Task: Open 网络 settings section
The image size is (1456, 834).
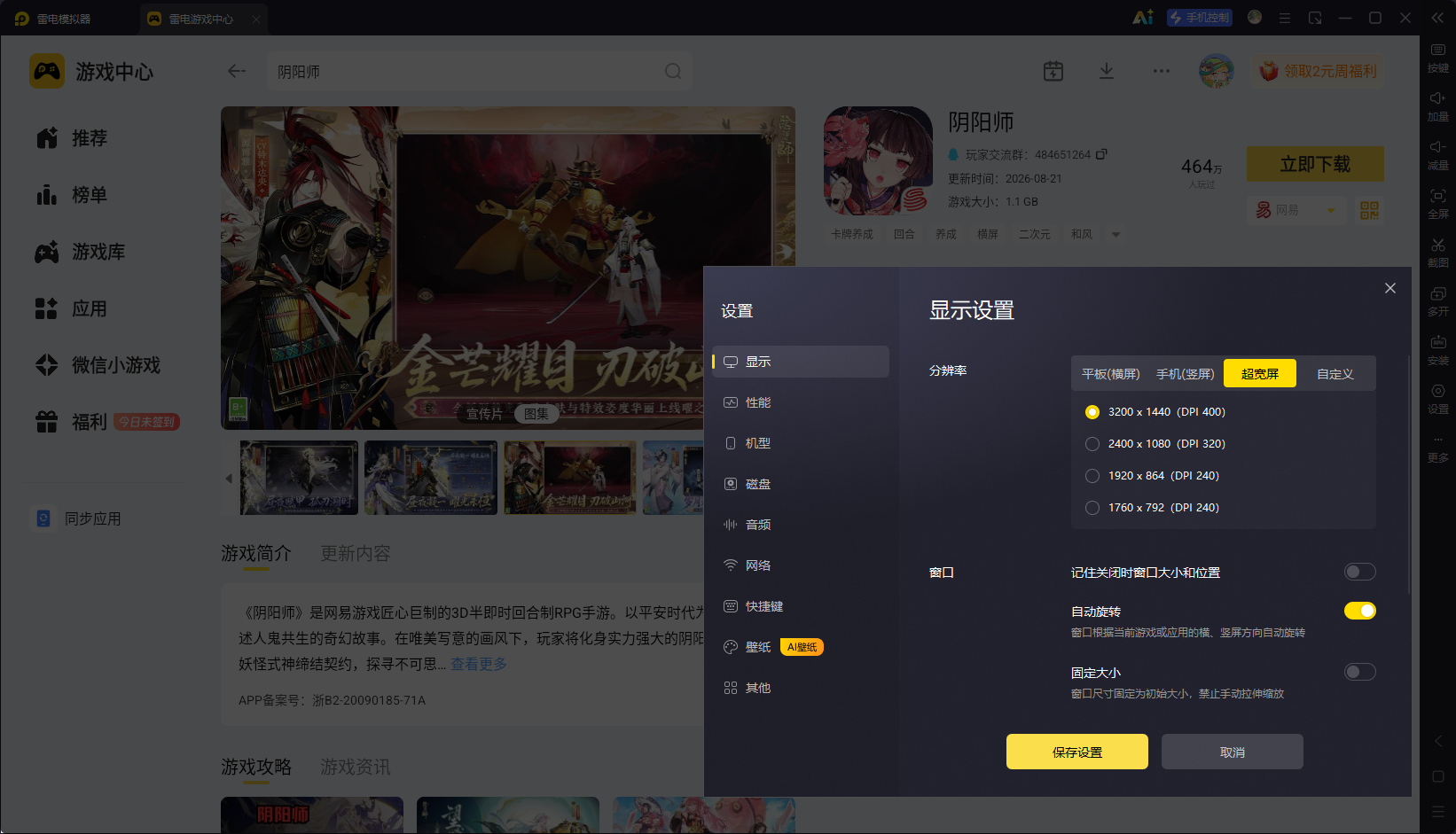Action: (801, 565)
